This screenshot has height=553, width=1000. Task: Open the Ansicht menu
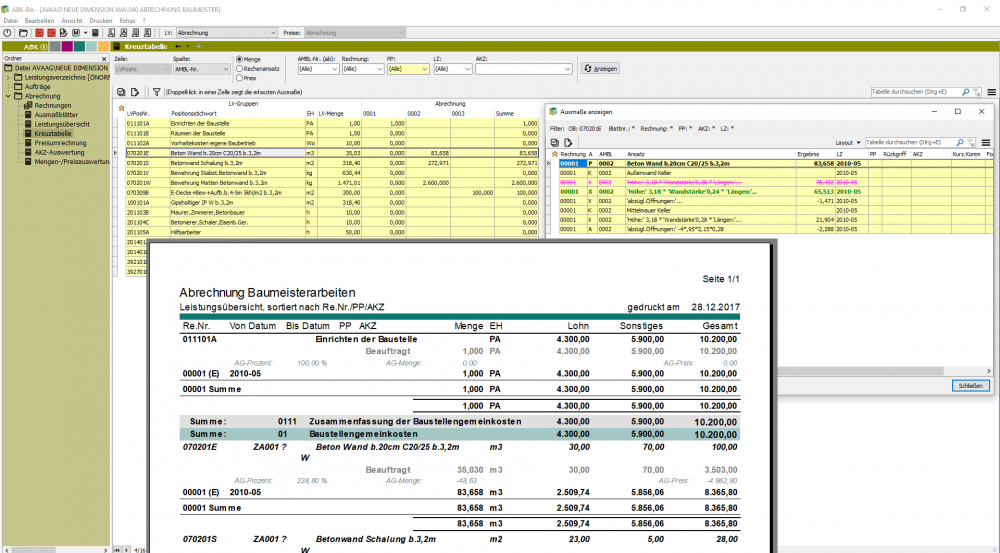coord(71,21)
